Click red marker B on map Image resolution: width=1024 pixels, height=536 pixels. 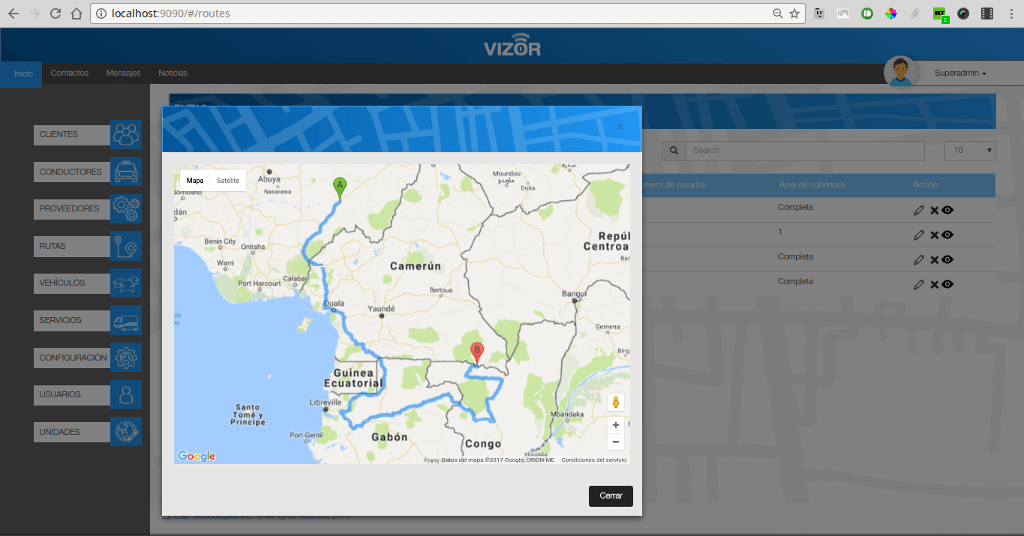[477, 353]
